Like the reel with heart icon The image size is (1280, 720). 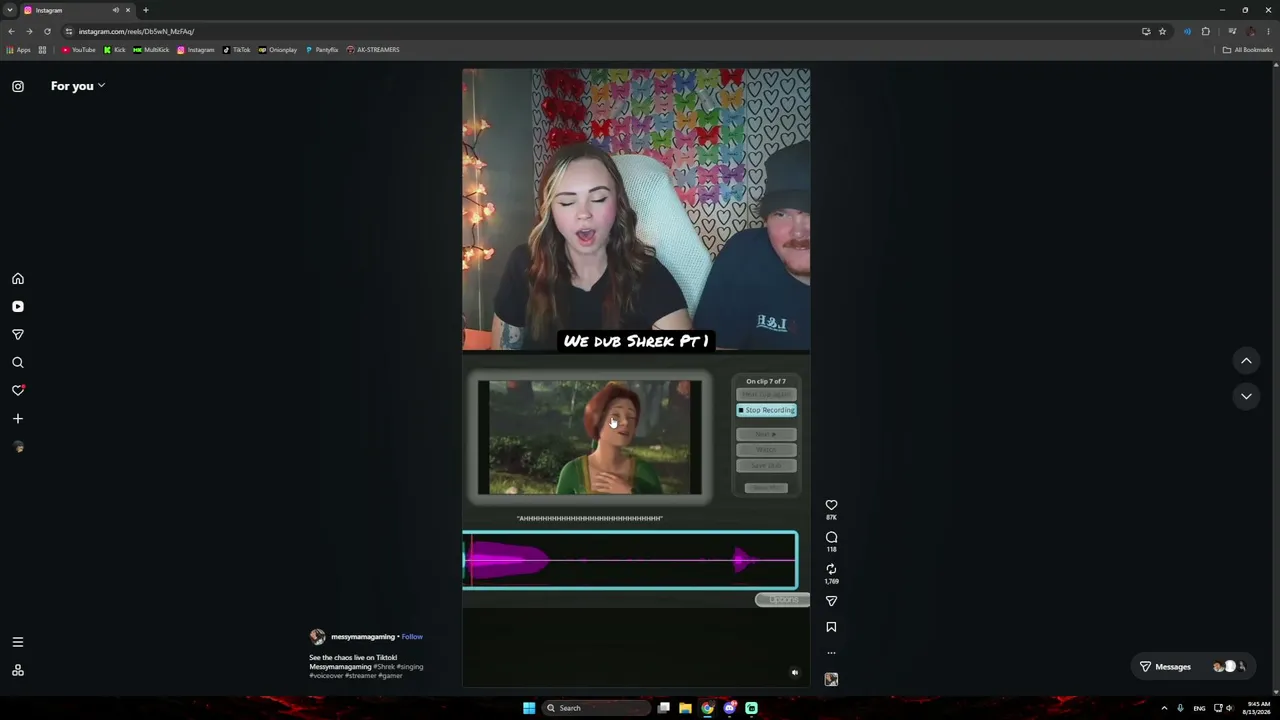(831, 505)
